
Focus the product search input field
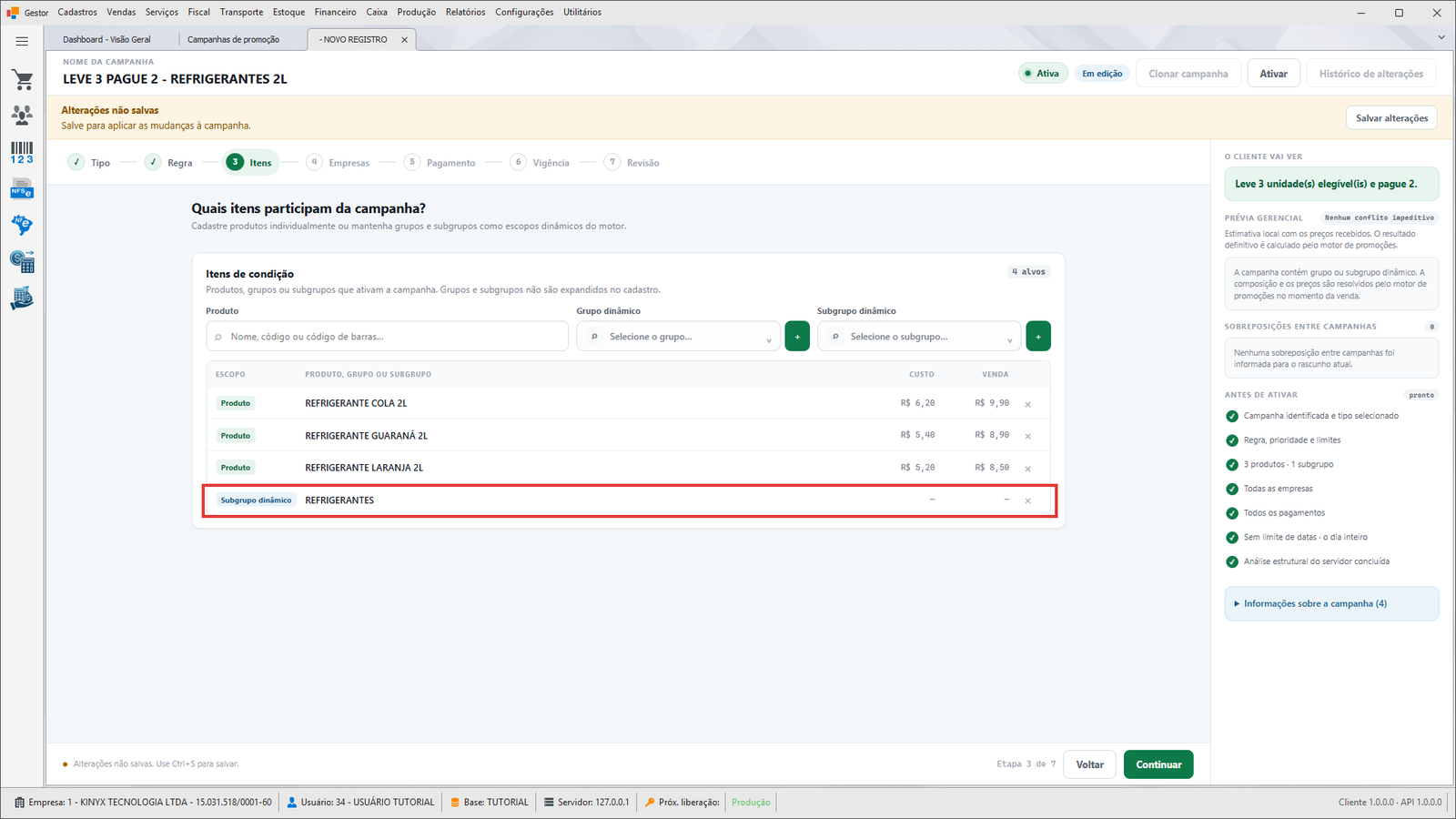(x=387, y=337)
